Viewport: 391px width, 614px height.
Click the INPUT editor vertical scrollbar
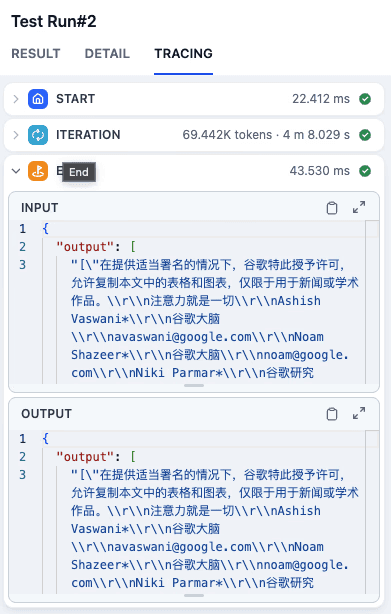click(x=372, y=302)
